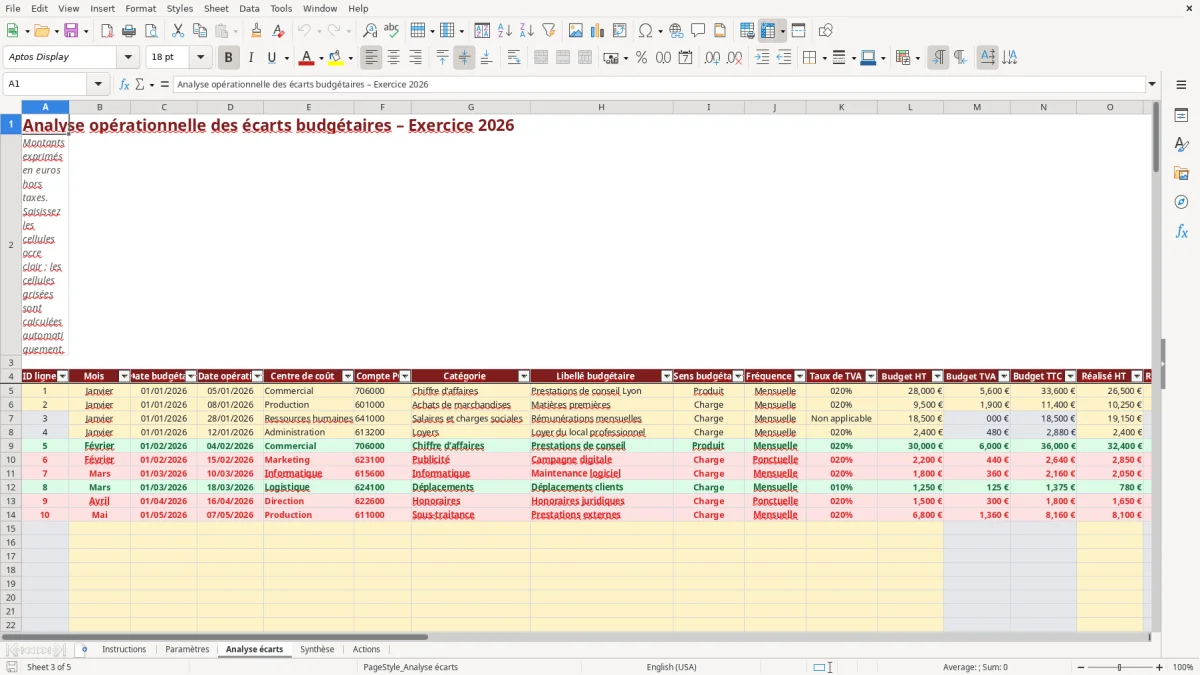Open the Catégorie column filter dropdown
This screenshot has width=1200, height=675.
(x=524, y=376)
